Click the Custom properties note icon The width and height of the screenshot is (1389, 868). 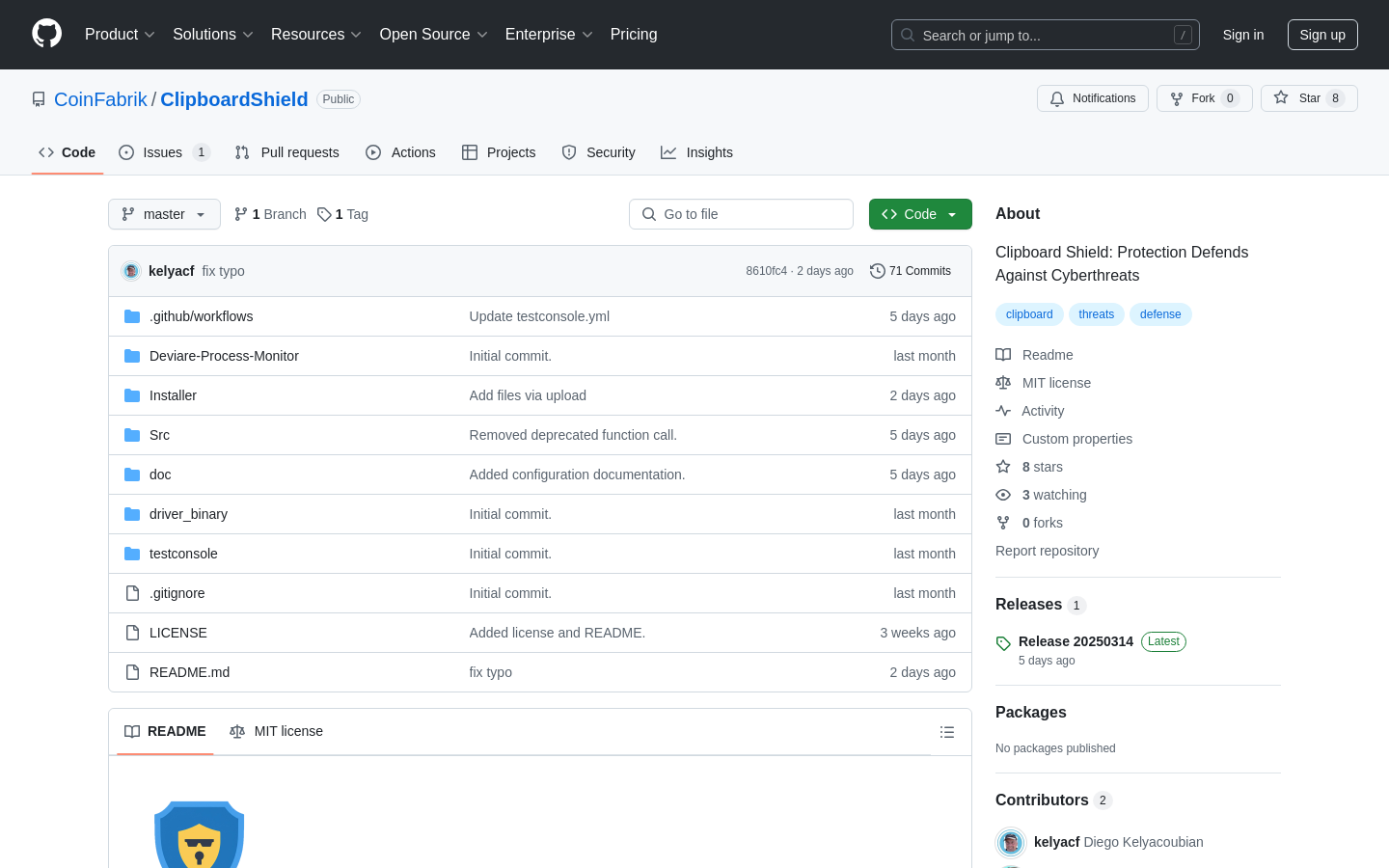click(1003, 439)
